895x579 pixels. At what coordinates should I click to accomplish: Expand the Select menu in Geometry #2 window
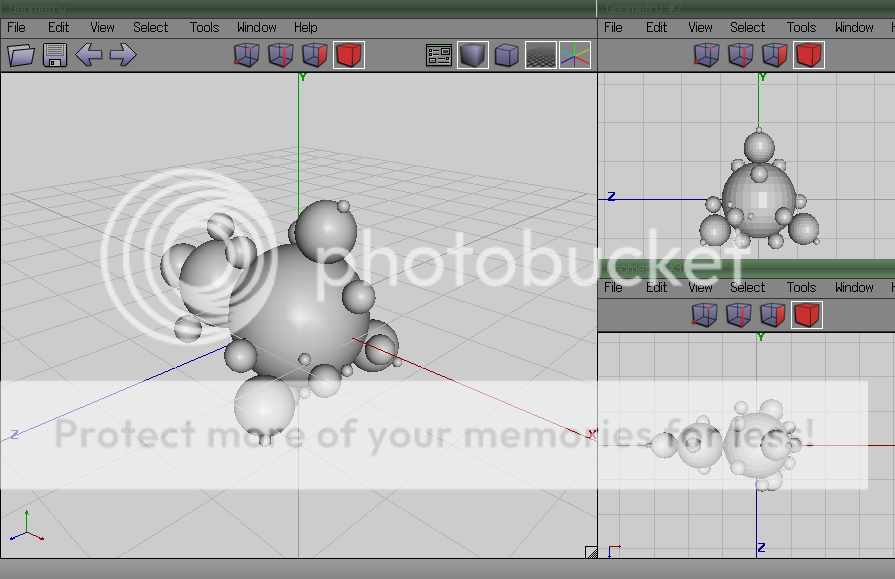coord(747,27)
